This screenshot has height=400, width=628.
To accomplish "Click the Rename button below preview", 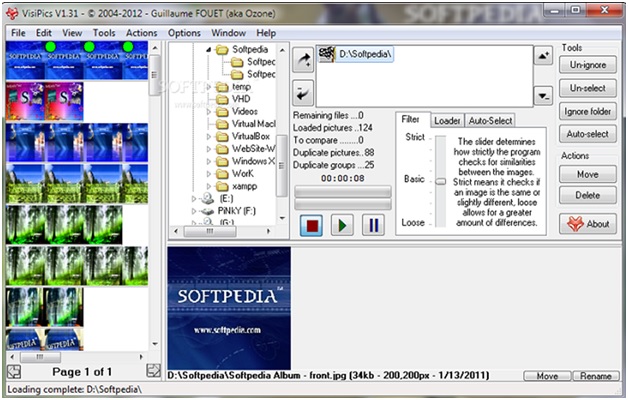I will tap(593, 376).
